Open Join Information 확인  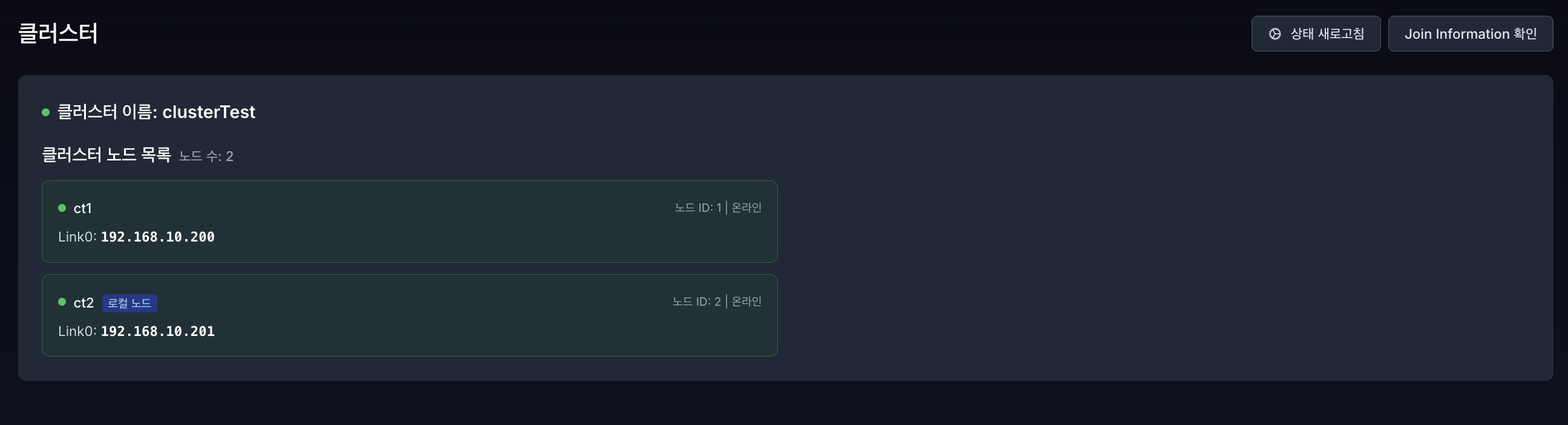tap(1470, 34)
